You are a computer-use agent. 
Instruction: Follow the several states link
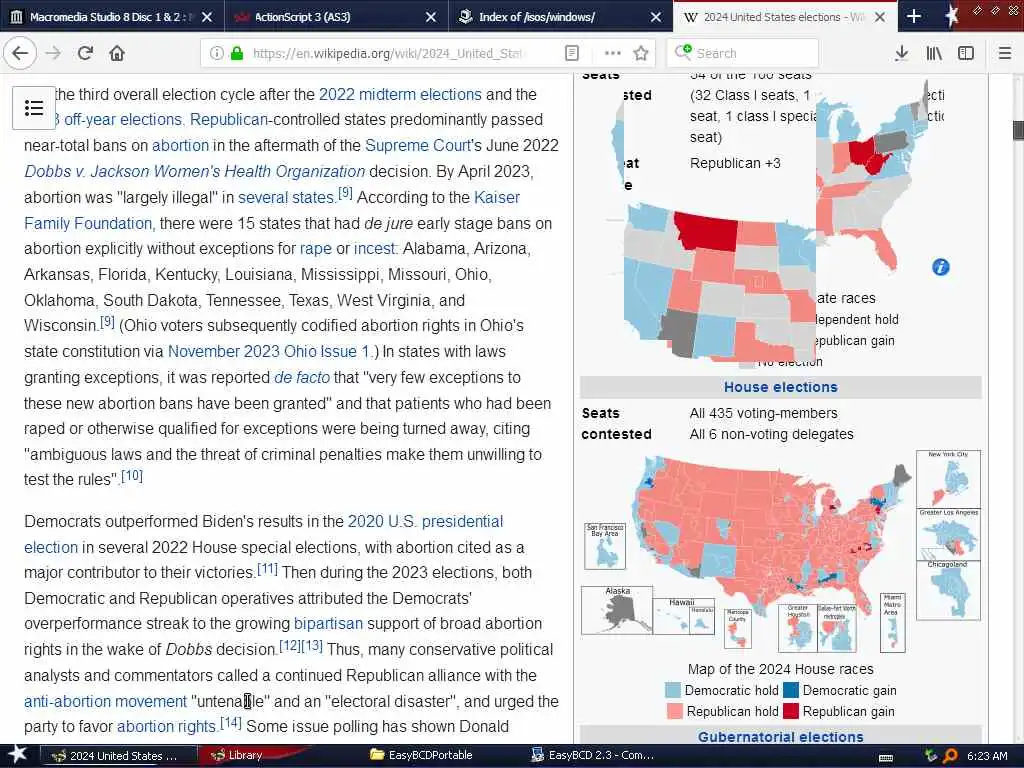coord(286,197)
